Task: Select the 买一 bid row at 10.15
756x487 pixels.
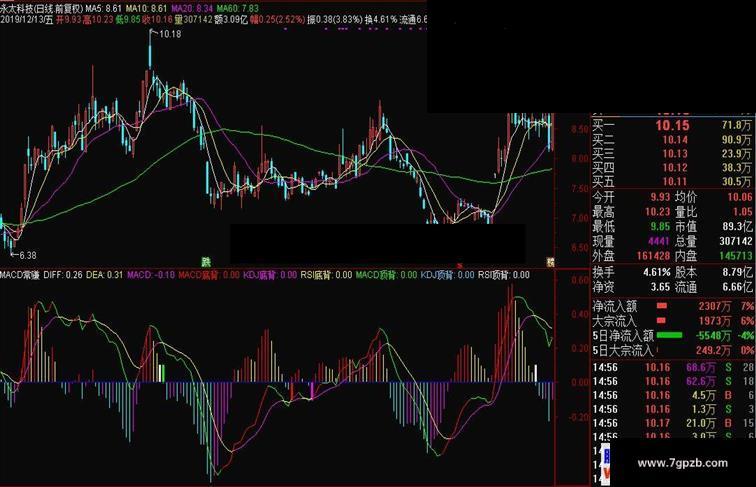Action: point(672,125)
